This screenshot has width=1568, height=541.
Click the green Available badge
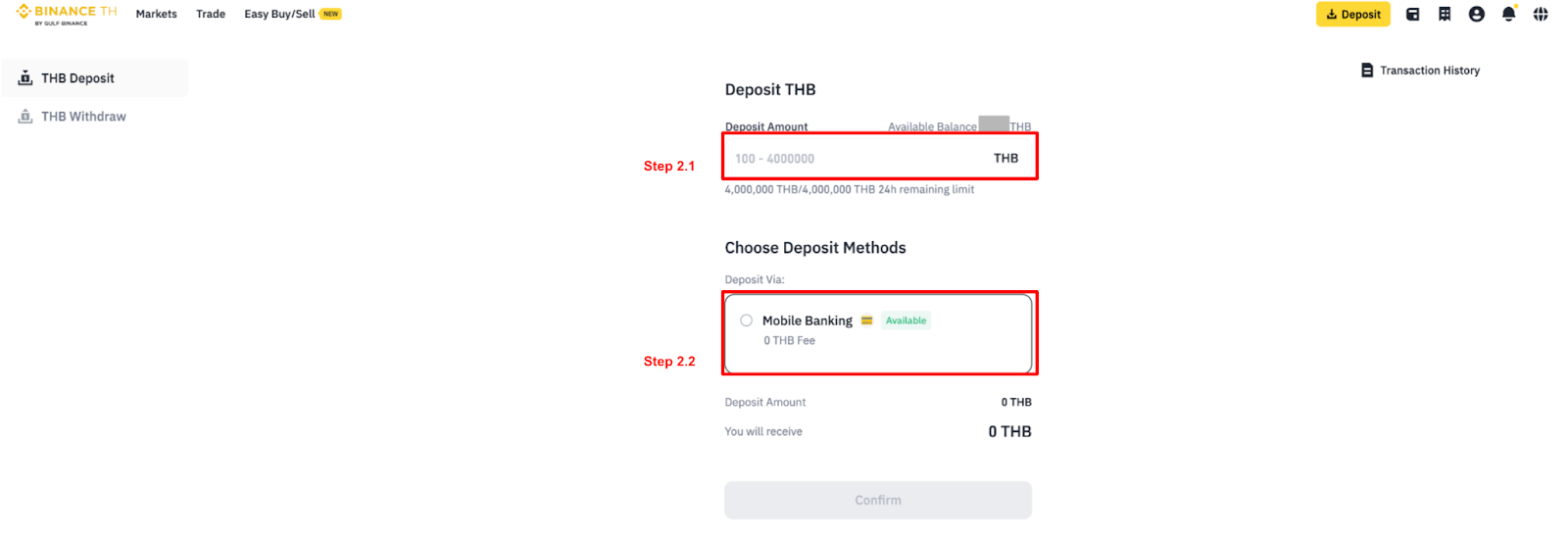pos(906,320)
